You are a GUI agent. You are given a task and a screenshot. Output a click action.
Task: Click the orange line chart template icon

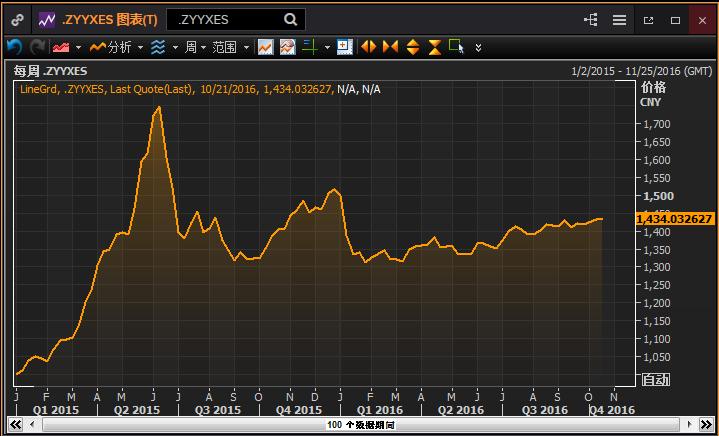click(265, 47)
